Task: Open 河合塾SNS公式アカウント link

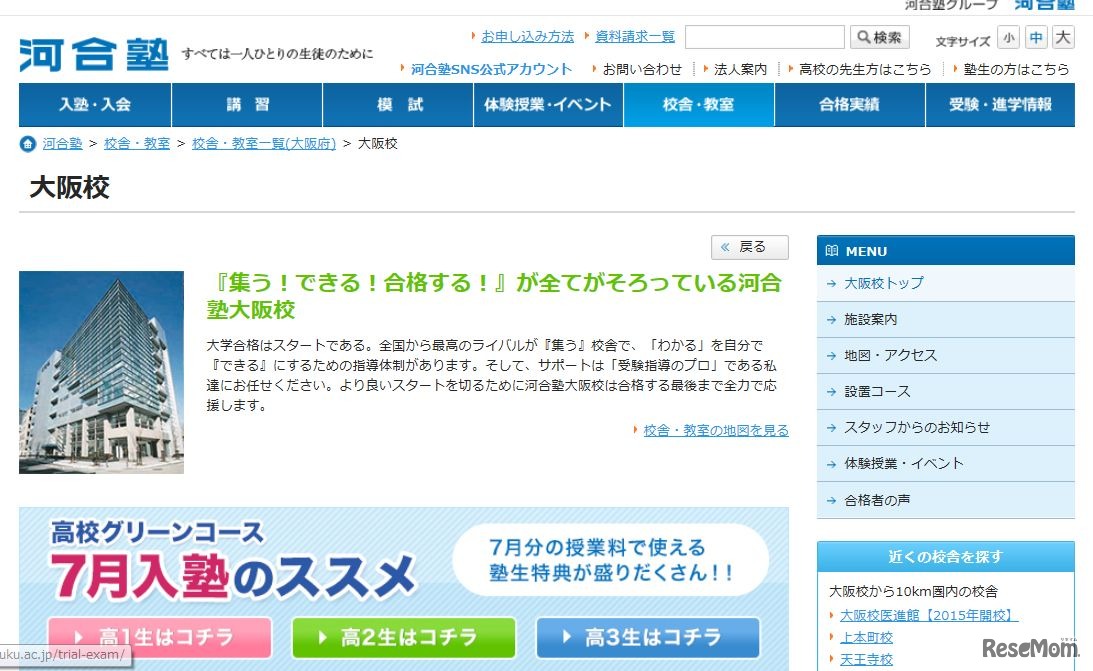Action: click(491, 69)
